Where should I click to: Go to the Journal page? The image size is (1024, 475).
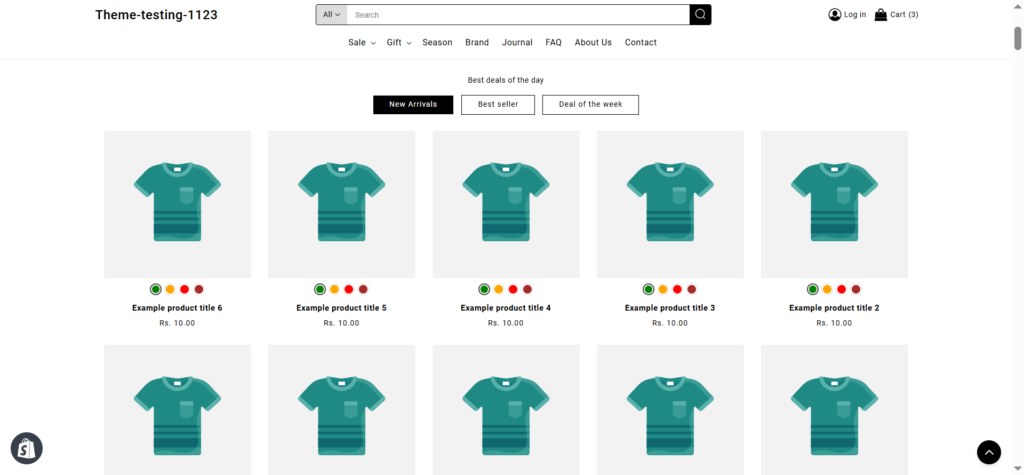click(517, 42)
